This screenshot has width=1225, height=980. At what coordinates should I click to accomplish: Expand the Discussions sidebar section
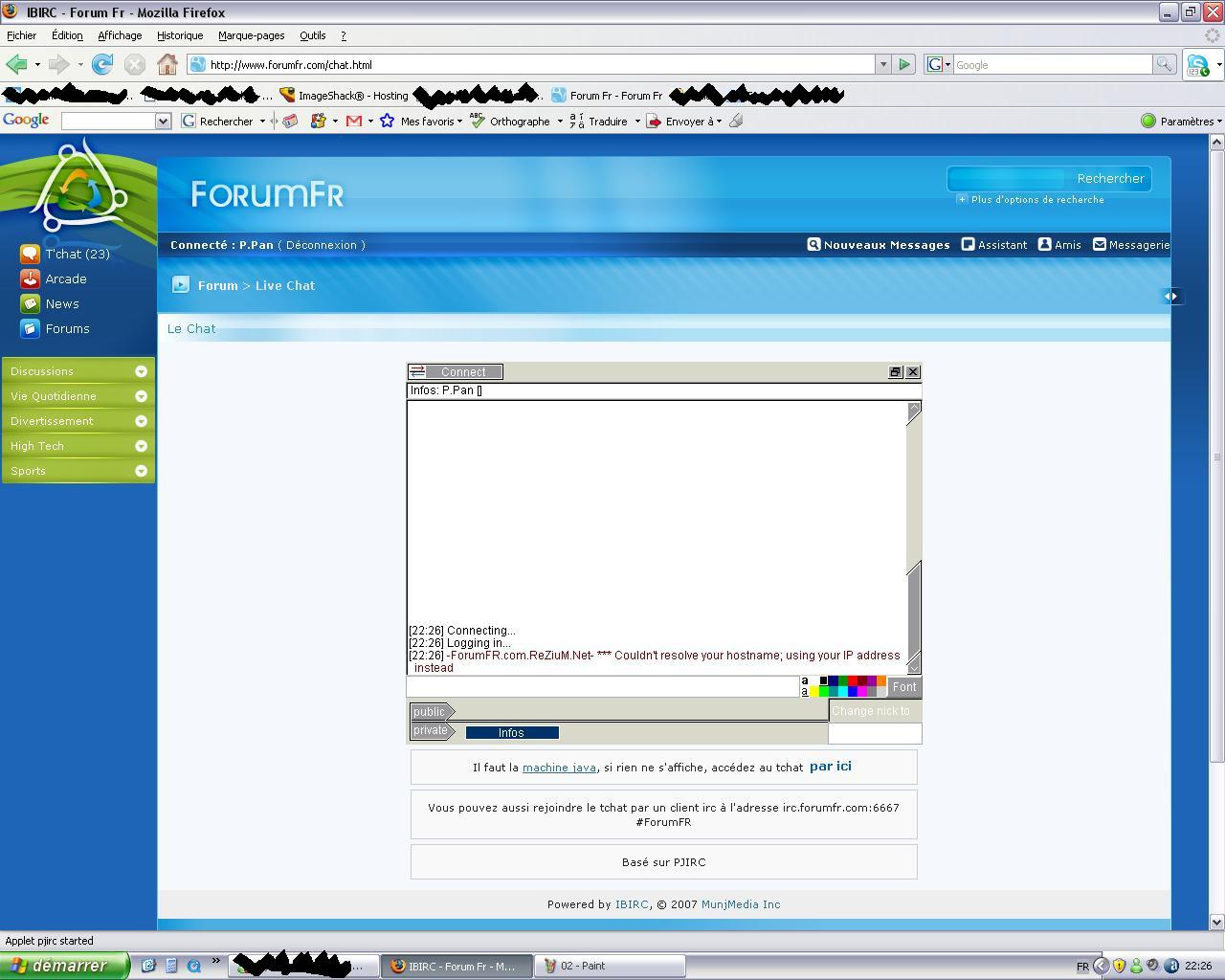pyautogui.click(x=141, y=371)
